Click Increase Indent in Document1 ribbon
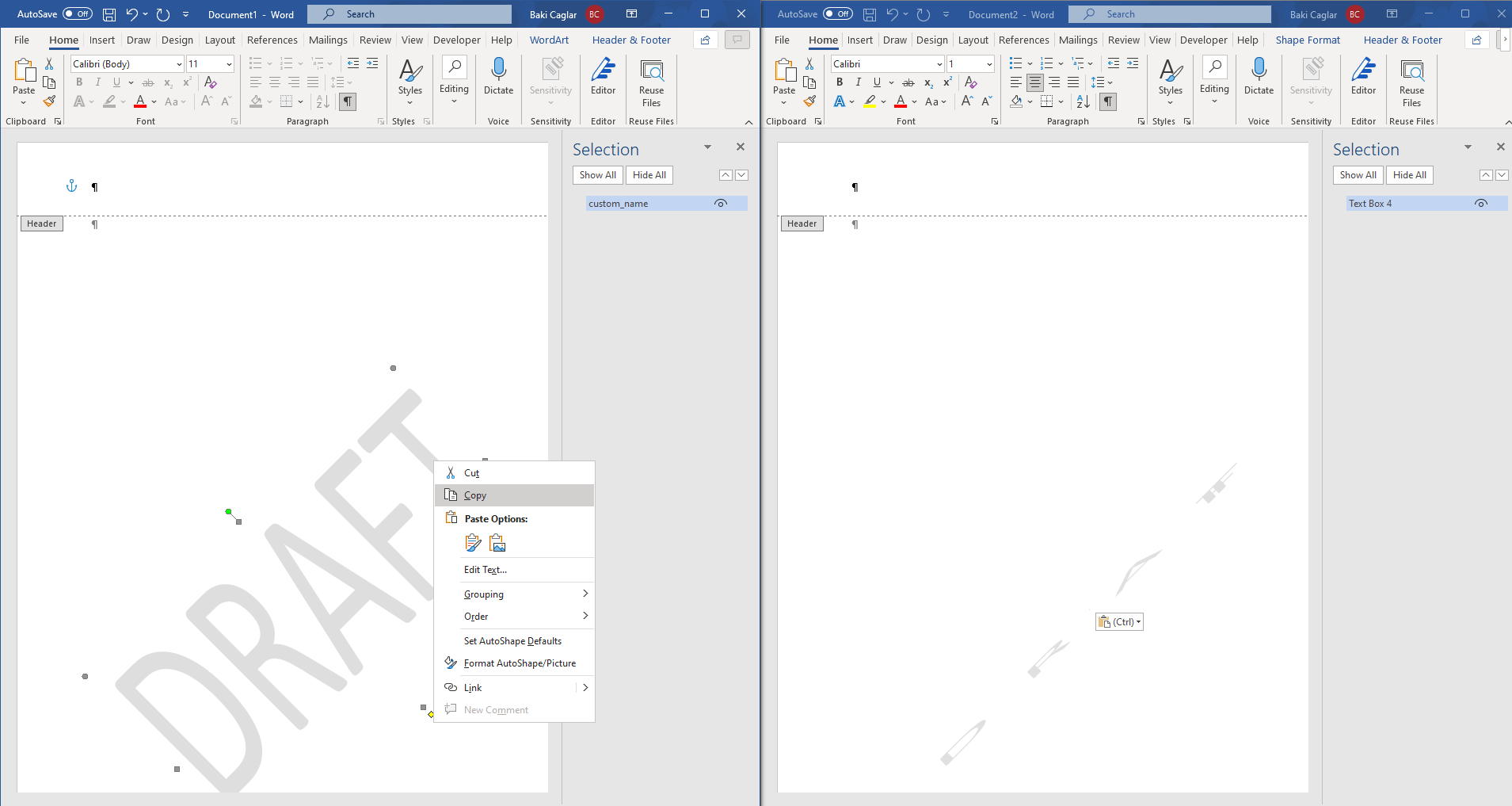The height and width of the screenshot is (806, 1512). 372,63
